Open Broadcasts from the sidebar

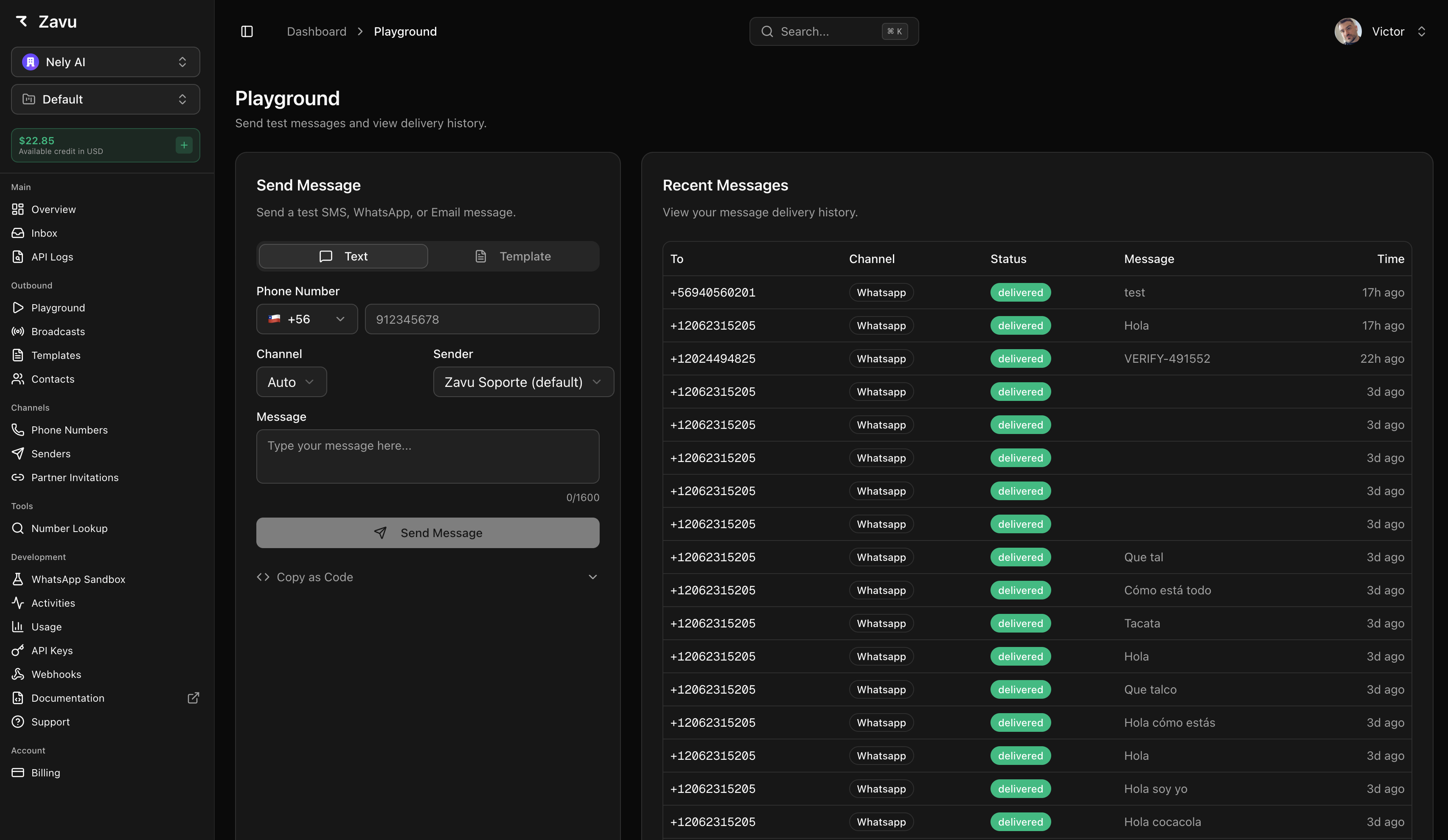tap(57, 331)
